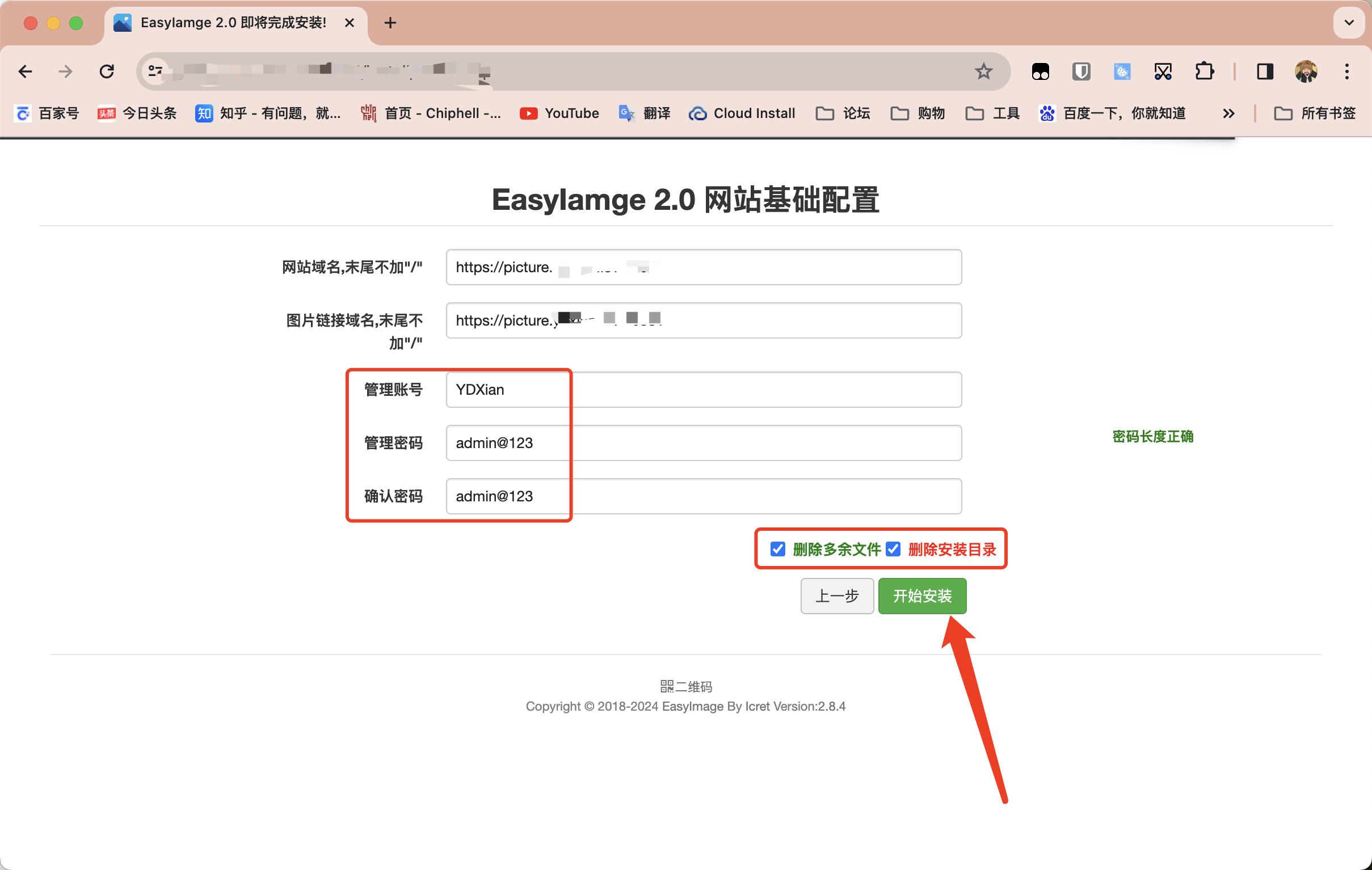The width and height of the screenshot is (1372, 870).
Task: Reload the page with the refresh icon
Action: pos(107,71)
